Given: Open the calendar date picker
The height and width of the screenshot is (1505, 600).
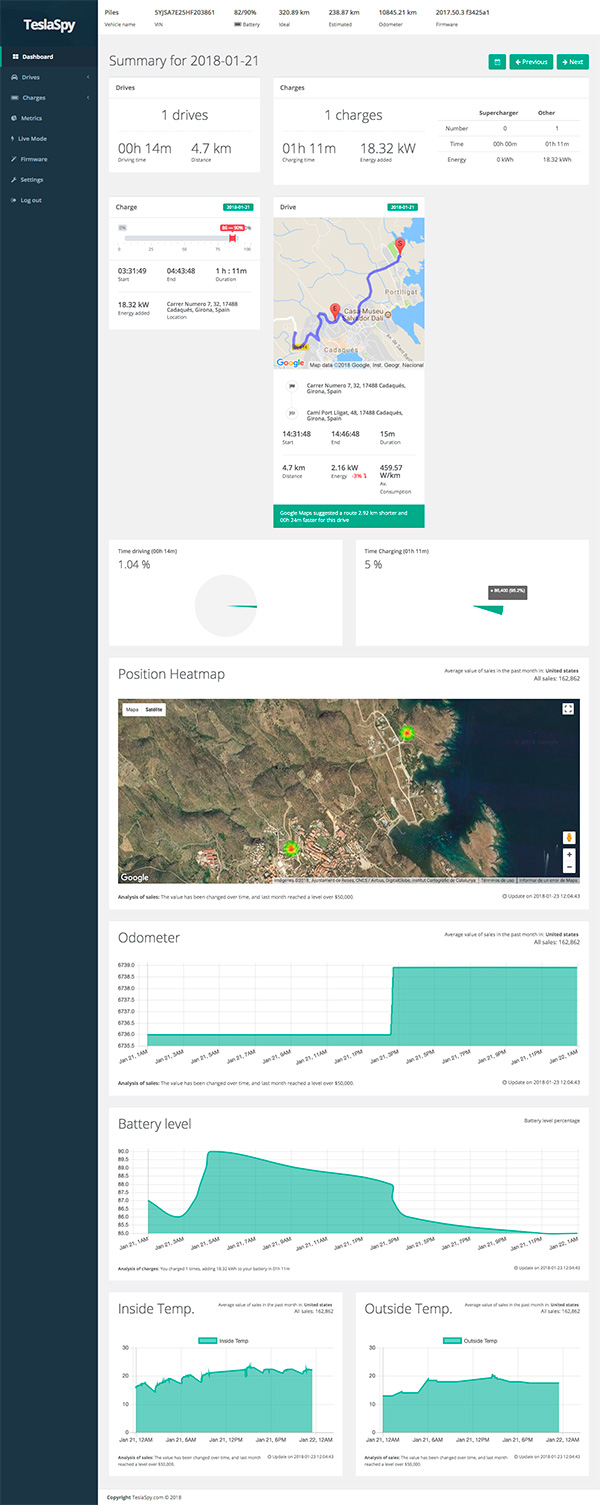Looking at the screenshot, I should coord(497,62).
